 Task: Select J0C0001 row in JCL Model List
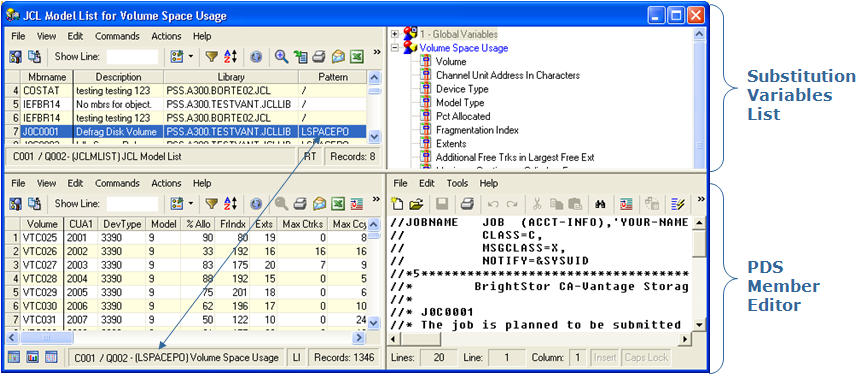pyautogui.click(x=186, y=132)
